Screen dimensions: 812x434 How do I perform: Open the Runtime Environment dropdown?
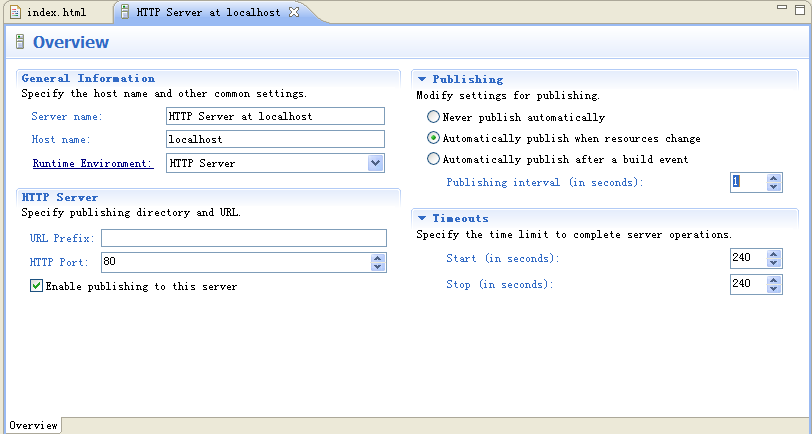[375, 163]
